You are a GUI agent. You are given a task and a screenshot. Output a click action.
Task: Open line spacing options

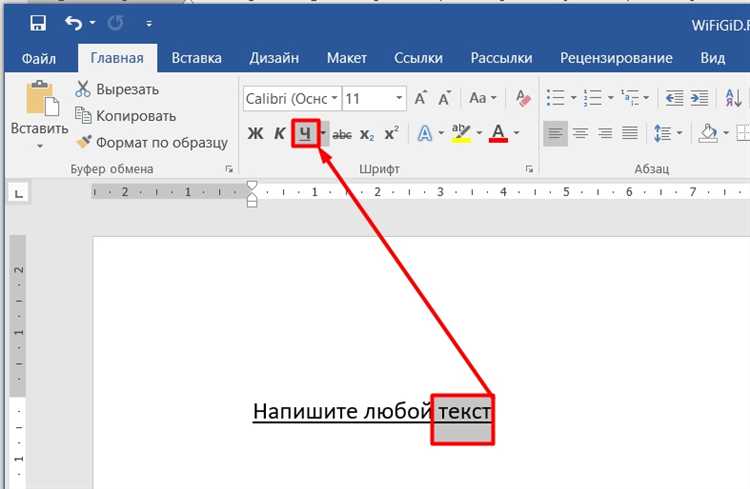663,133
